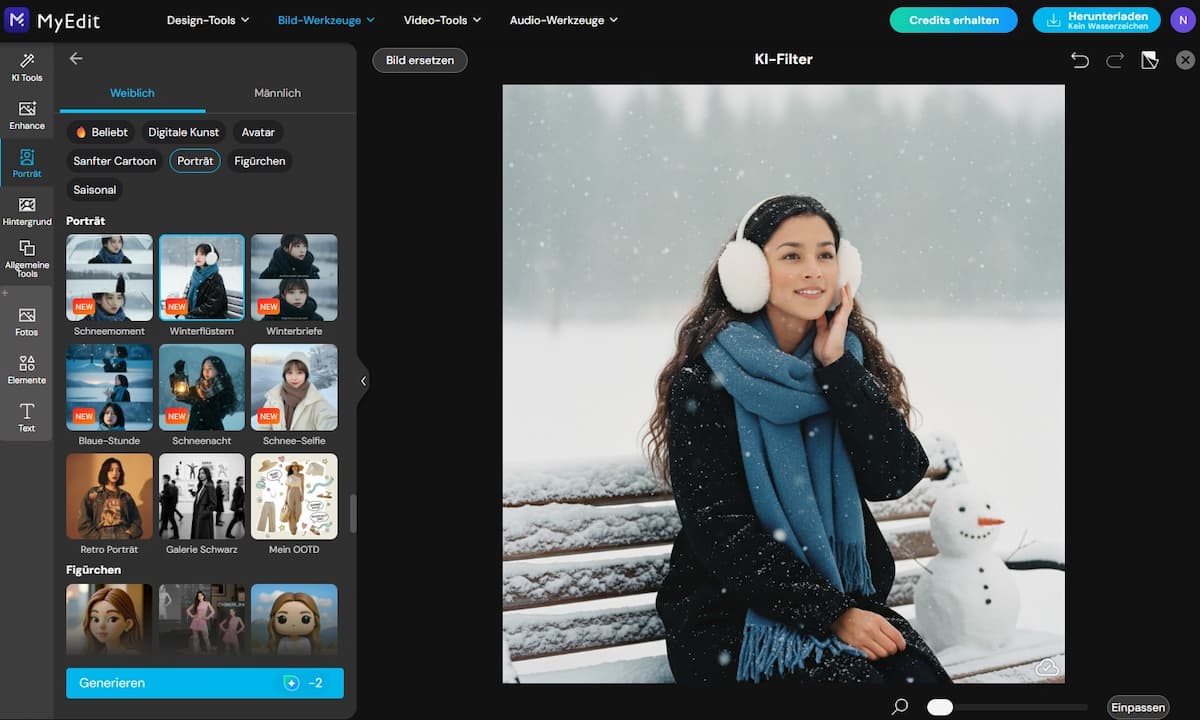Image resolution: width=1200 pixels, height=720 pixels.
Task: Switch to the Männlich tab
Action: pyautogui.click(x=277, y=92)
